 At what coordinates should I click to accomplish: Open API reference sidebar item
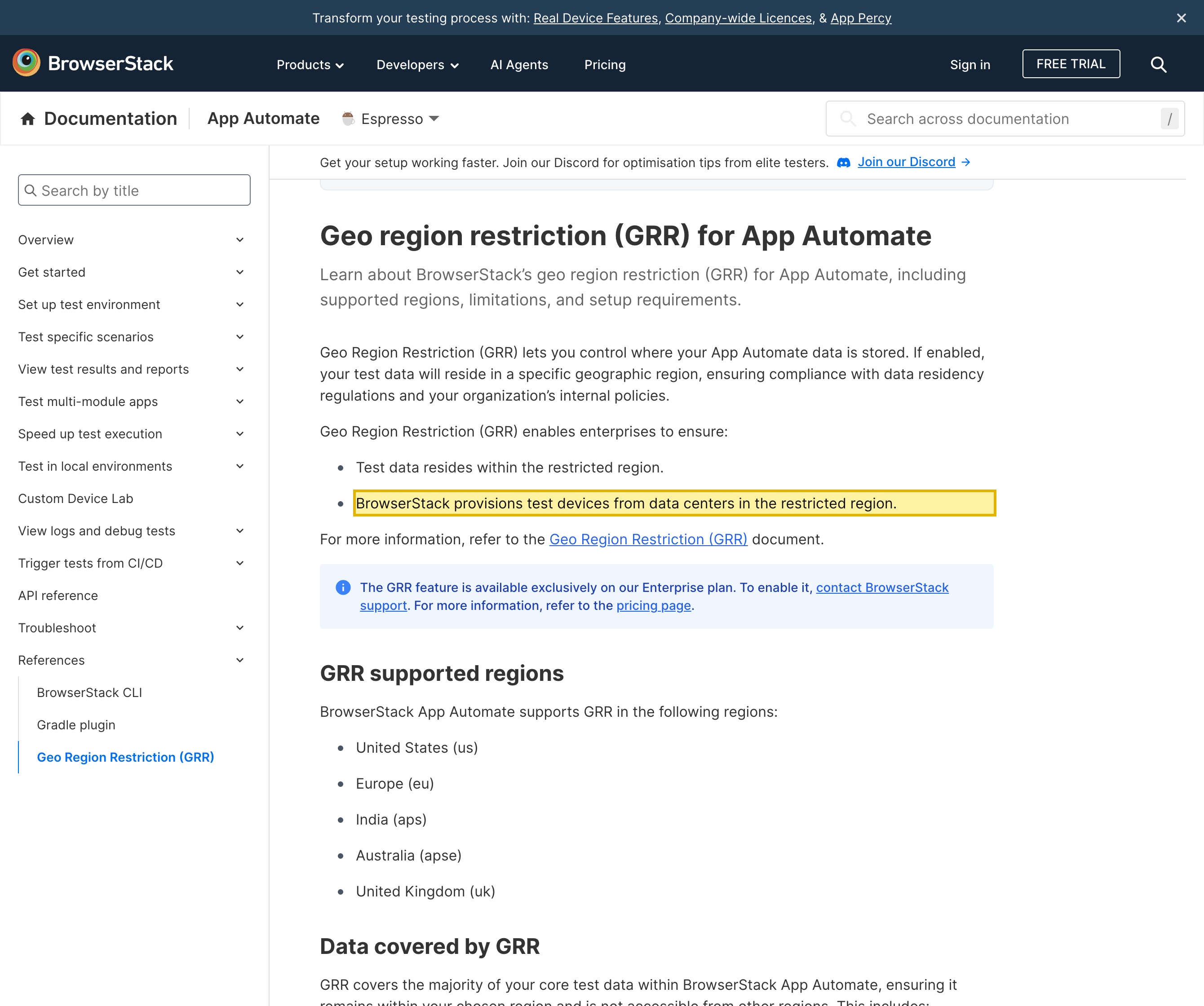point(58,596)
